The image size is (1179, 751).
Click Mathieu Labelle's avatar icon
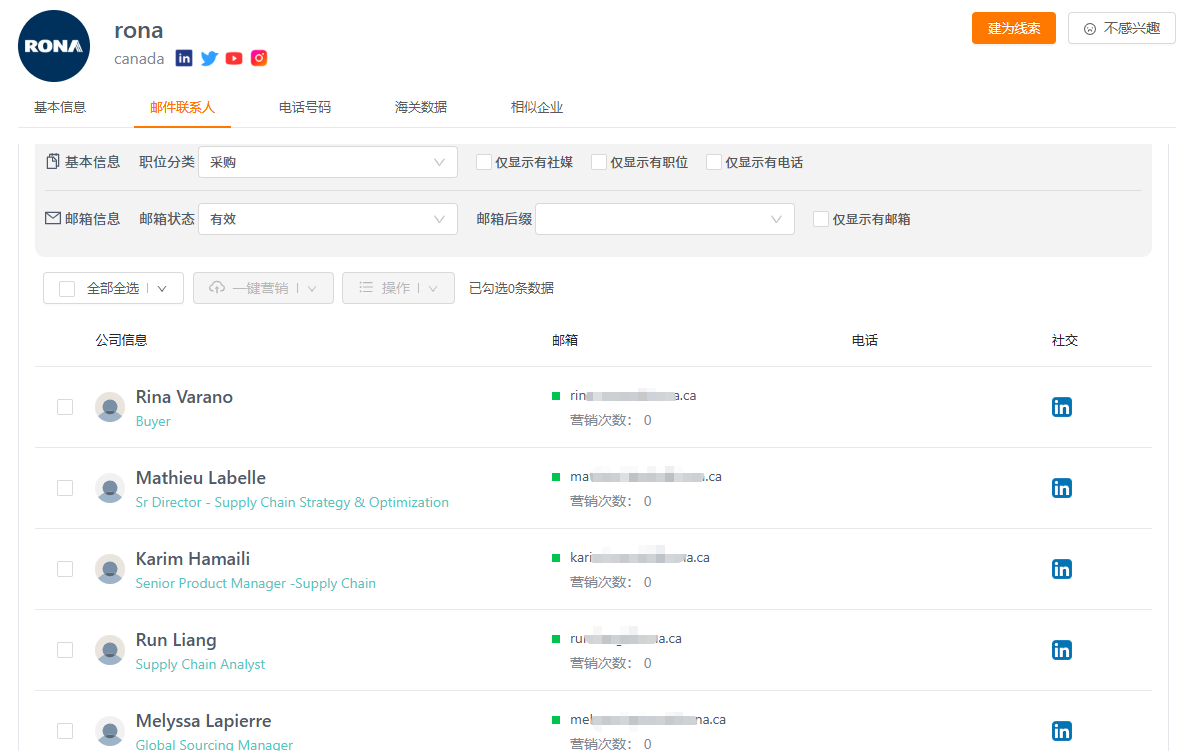pyautogui.click(x=110, y=489)
